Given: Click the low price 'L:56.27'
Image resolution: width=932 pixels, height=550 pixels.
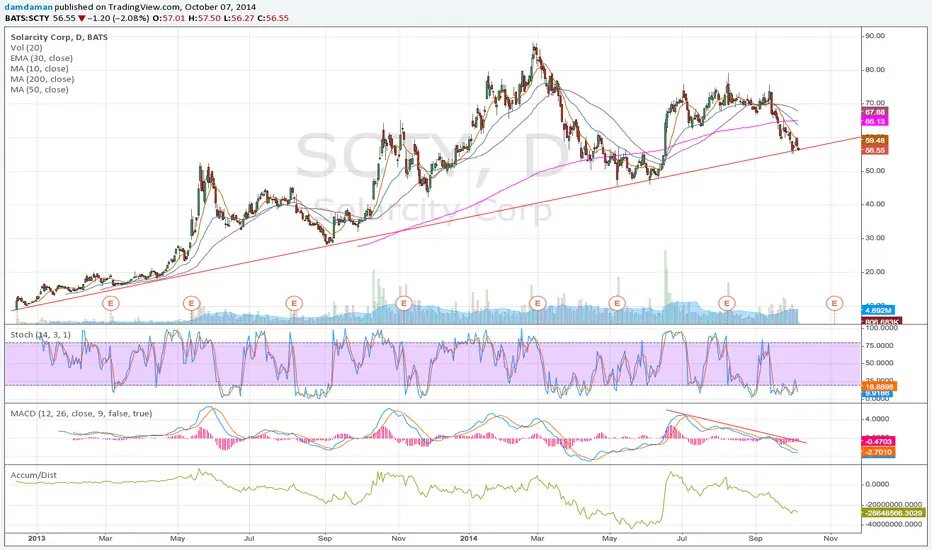Looking at the screenshot, I should (238, 18).
